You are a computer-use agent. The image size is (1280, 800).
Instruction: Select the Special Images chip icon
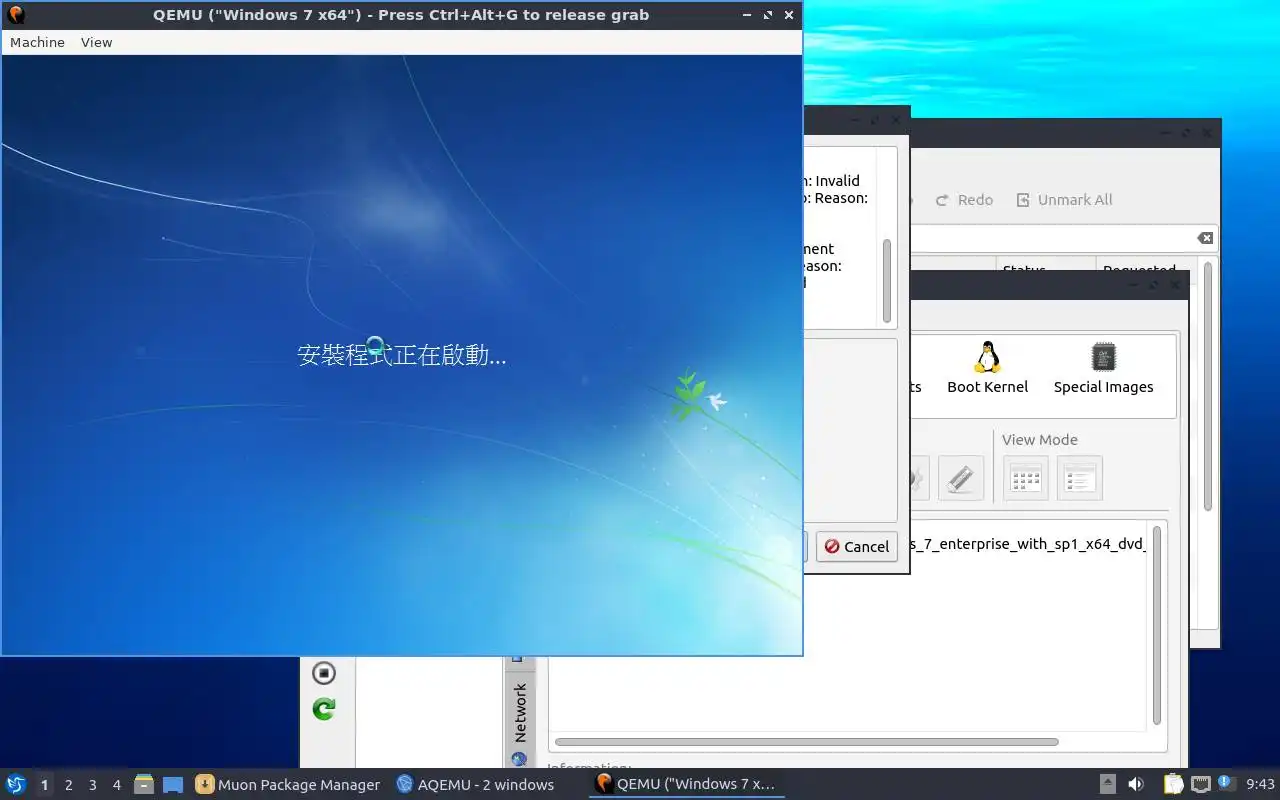[x=1103, y=368]
